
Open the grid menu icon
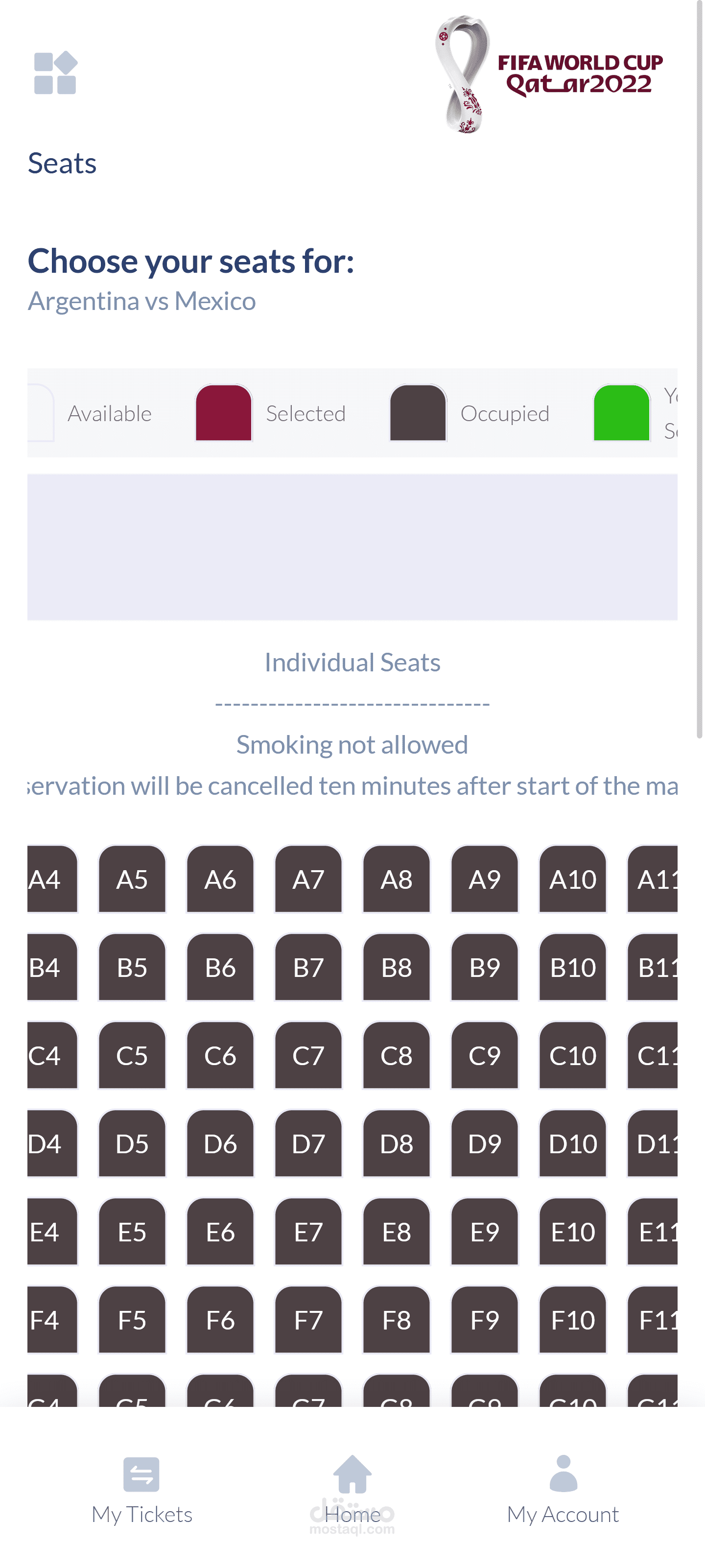click(55, 73)
